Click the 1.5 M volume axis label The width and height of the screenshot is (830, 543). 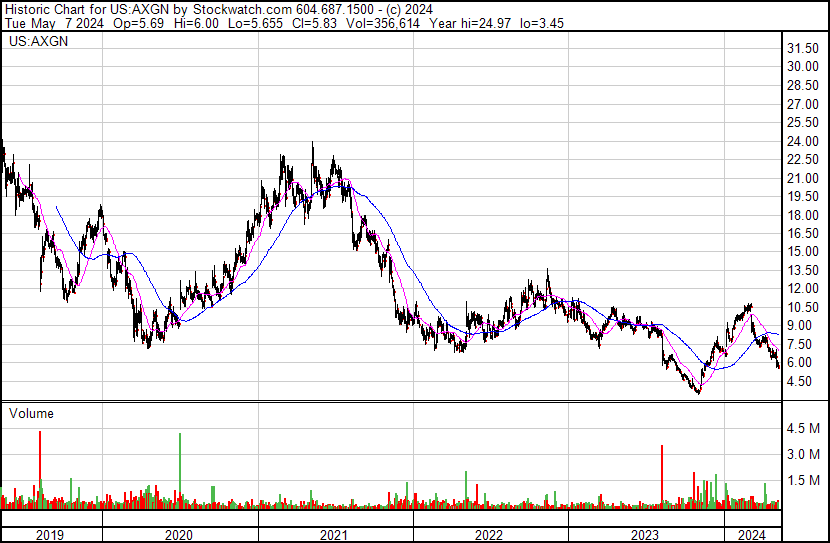(x=803, y=481)
